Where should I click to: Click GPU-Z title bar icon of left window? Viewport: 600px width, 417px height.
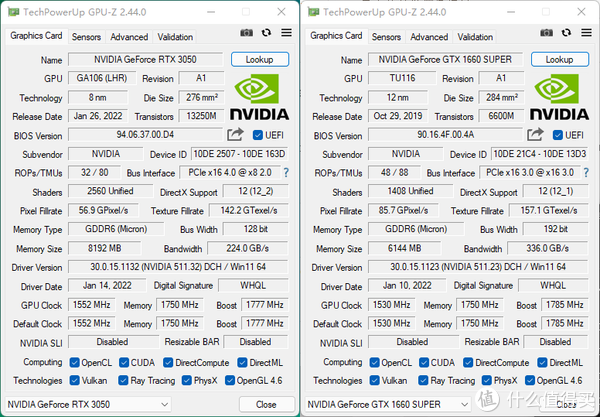pyautogui.click(x=13, y=12)
